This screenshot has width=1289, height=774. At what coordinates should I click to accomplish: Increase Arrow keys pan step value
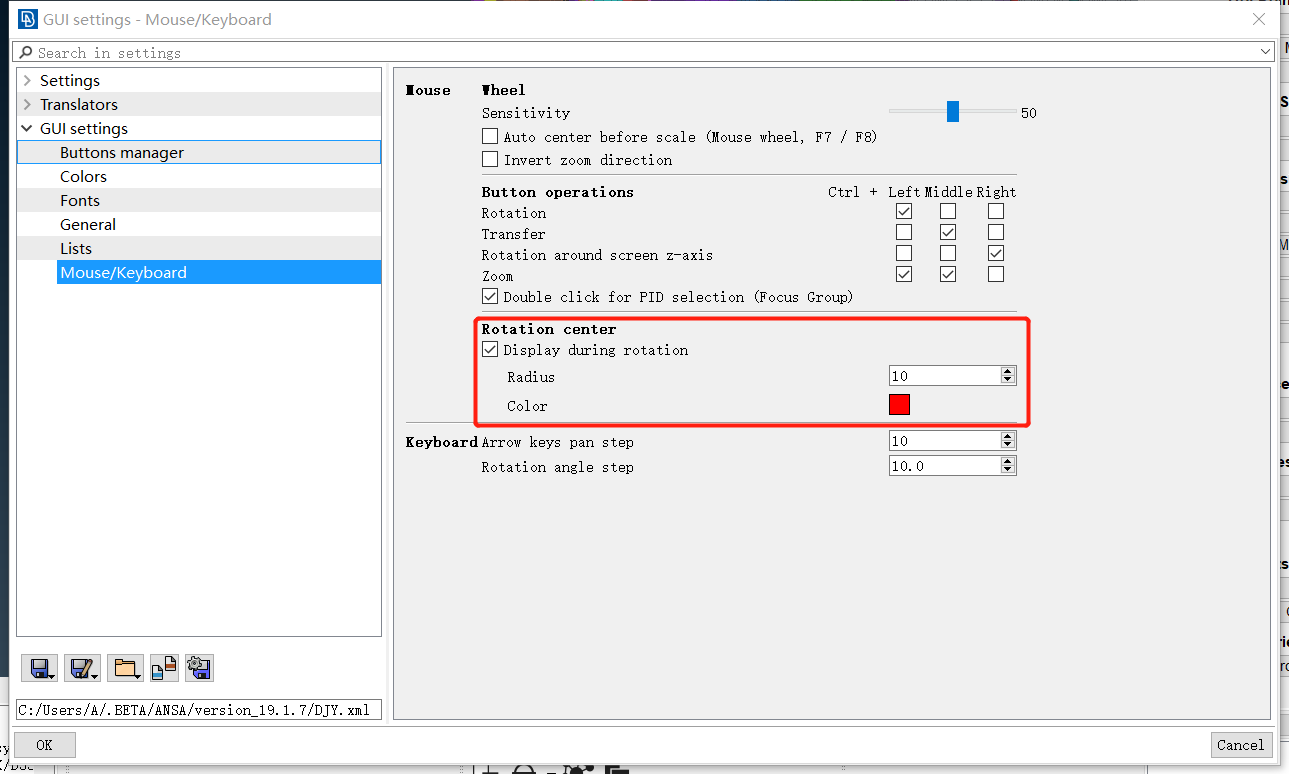(x=1008, y=436)
